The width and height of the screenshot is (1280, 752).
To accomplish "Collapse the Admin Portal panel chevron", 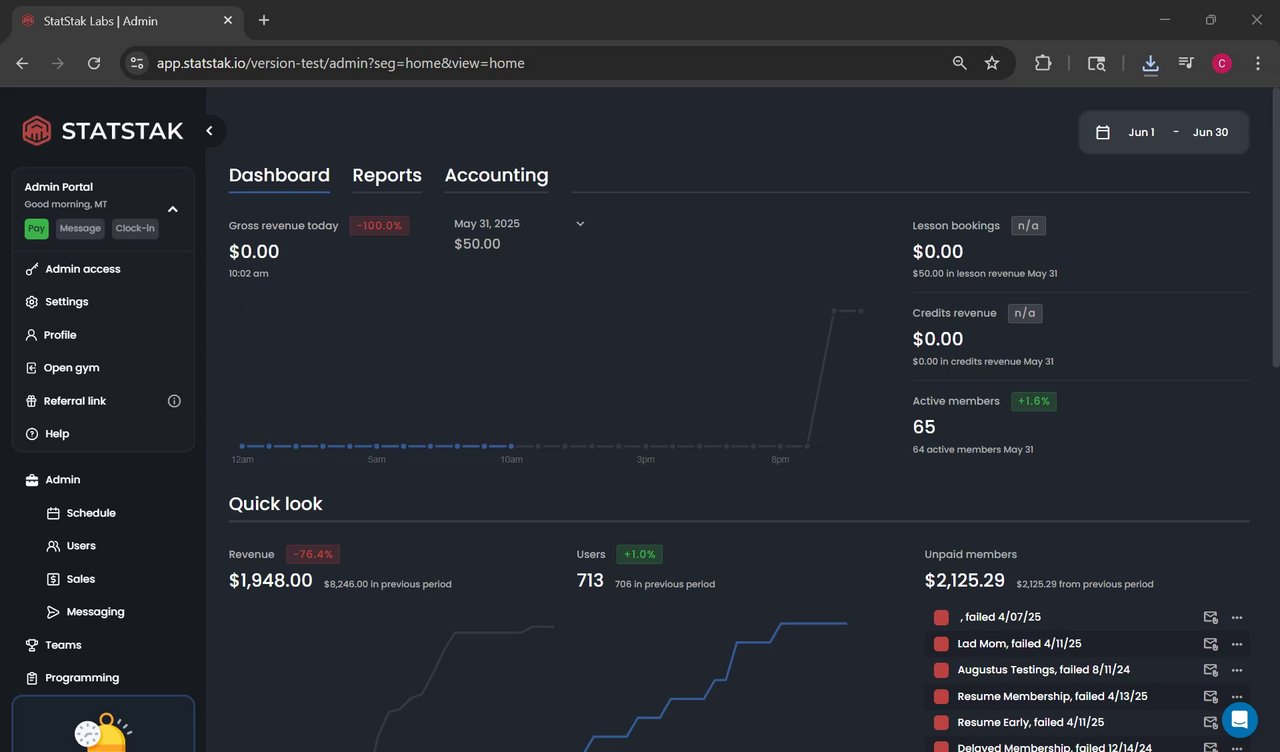I will (x=173, y=209).
